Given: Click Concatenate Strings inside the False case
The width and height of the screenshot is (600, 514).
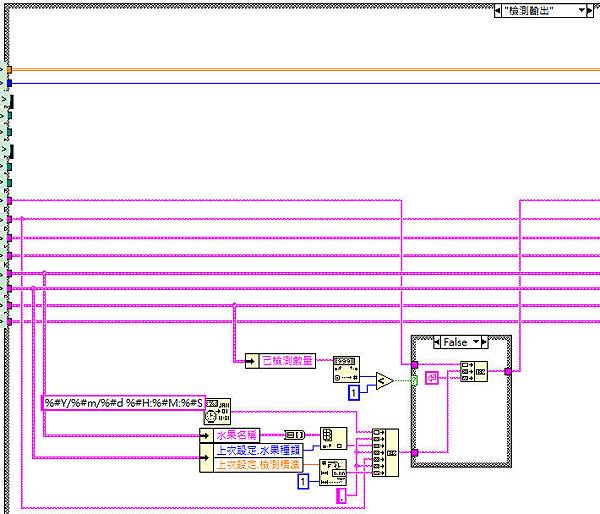Looking at the screenshot, I should point(474,371).
